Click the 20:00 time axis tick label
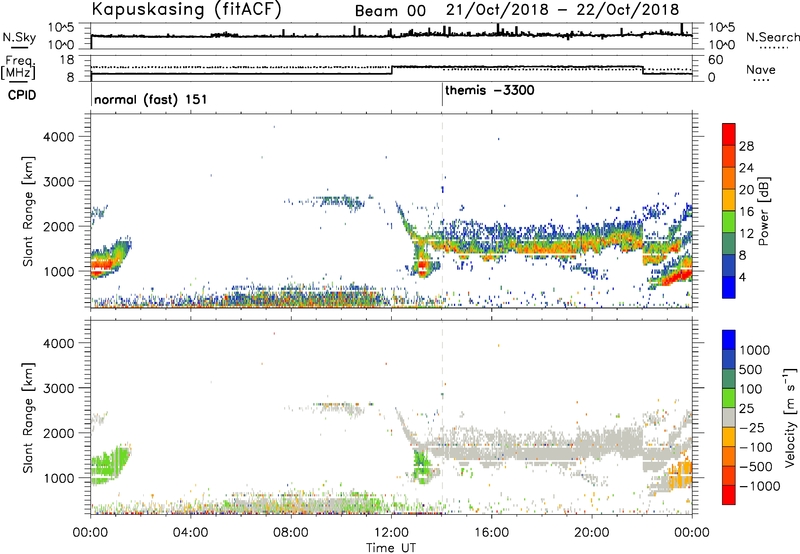800x554 pixels. [x=592, y=533]
